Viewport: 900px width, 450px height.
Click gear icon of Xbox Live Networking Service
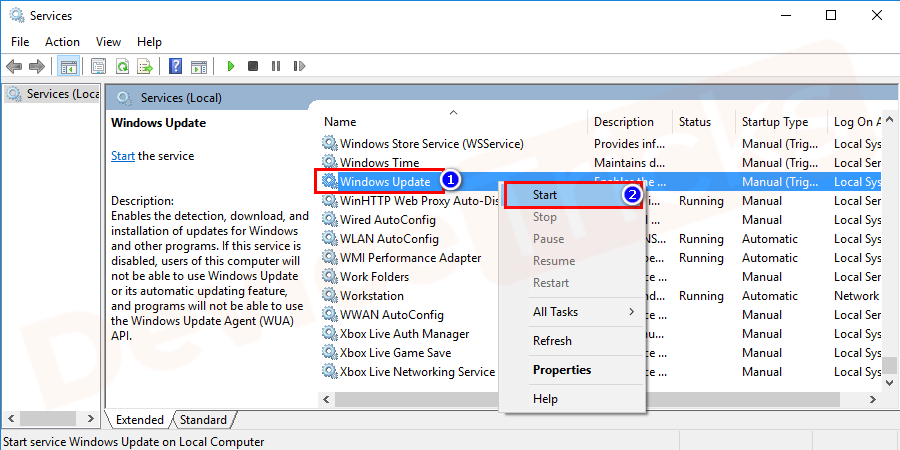click(x=329, y=371)
